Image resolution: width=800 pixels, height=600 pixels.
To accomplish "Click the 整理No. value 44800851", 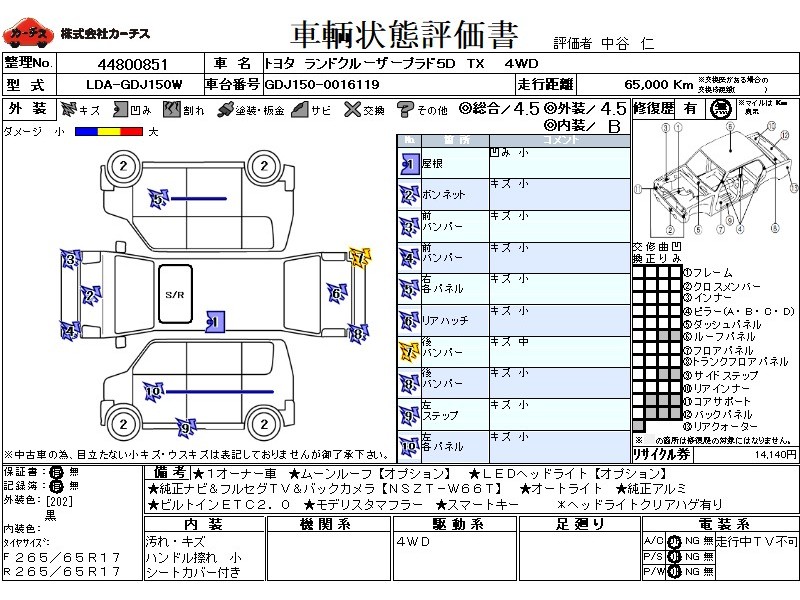I will [132, 64].
